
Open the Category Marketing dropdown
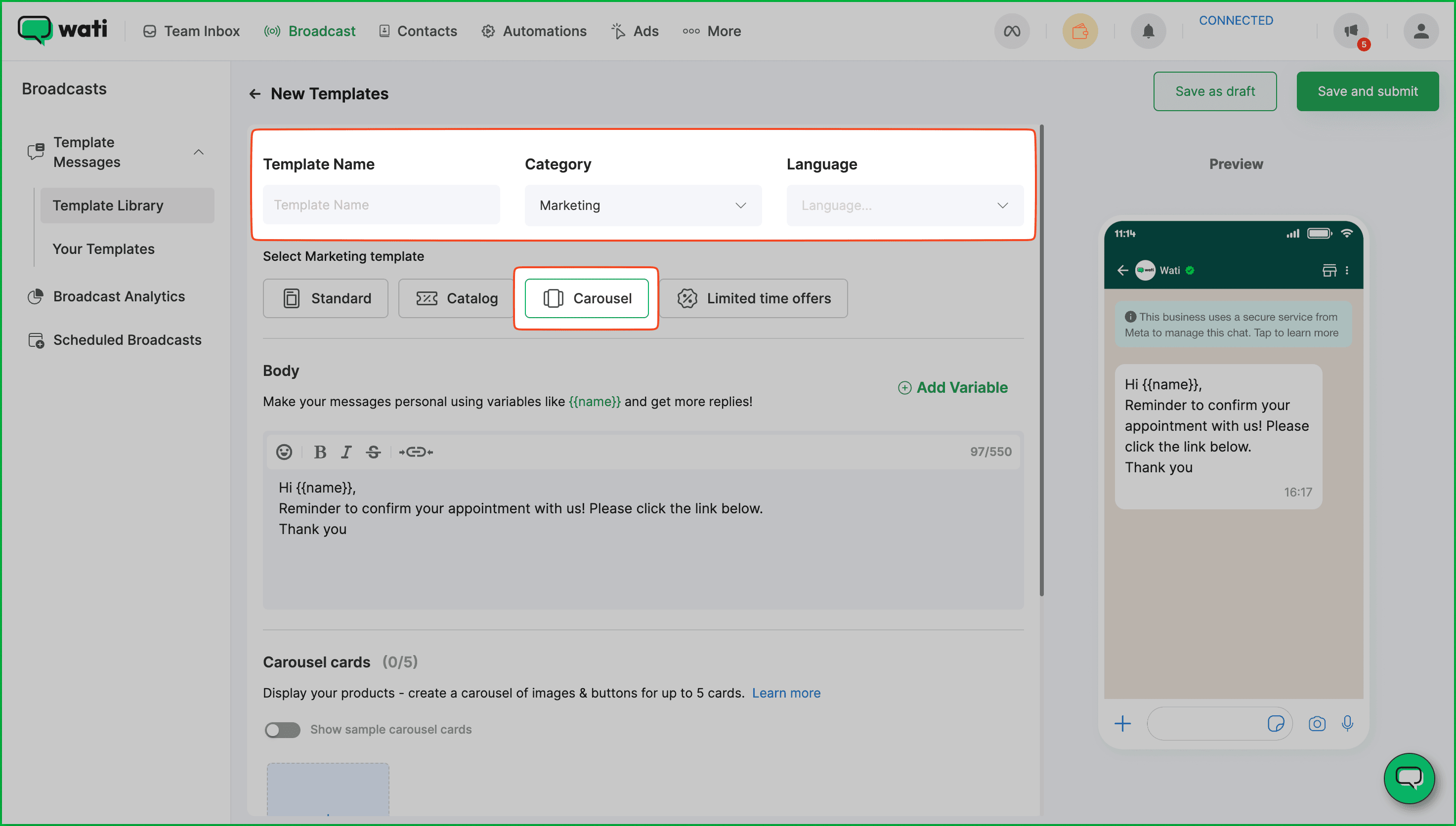coord(642,206)
